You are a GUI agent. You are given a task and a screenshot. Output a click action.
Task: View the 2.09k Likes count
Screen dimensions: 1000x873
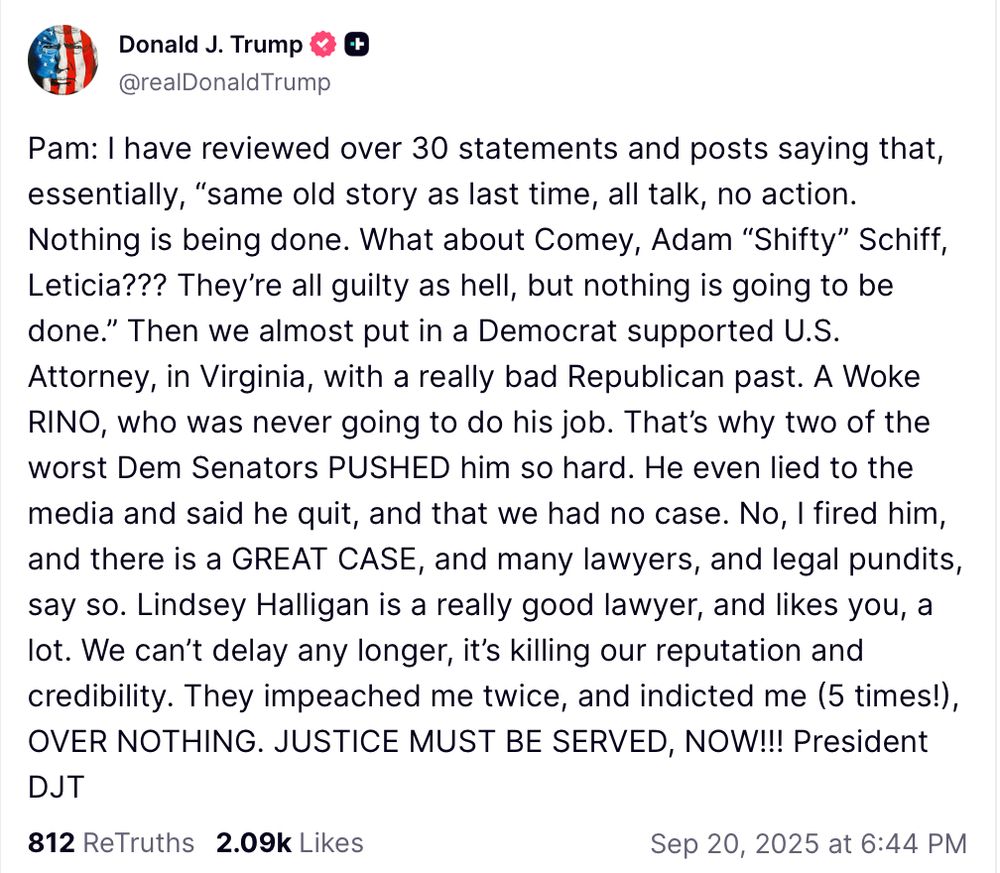click(x=254, y=843)
